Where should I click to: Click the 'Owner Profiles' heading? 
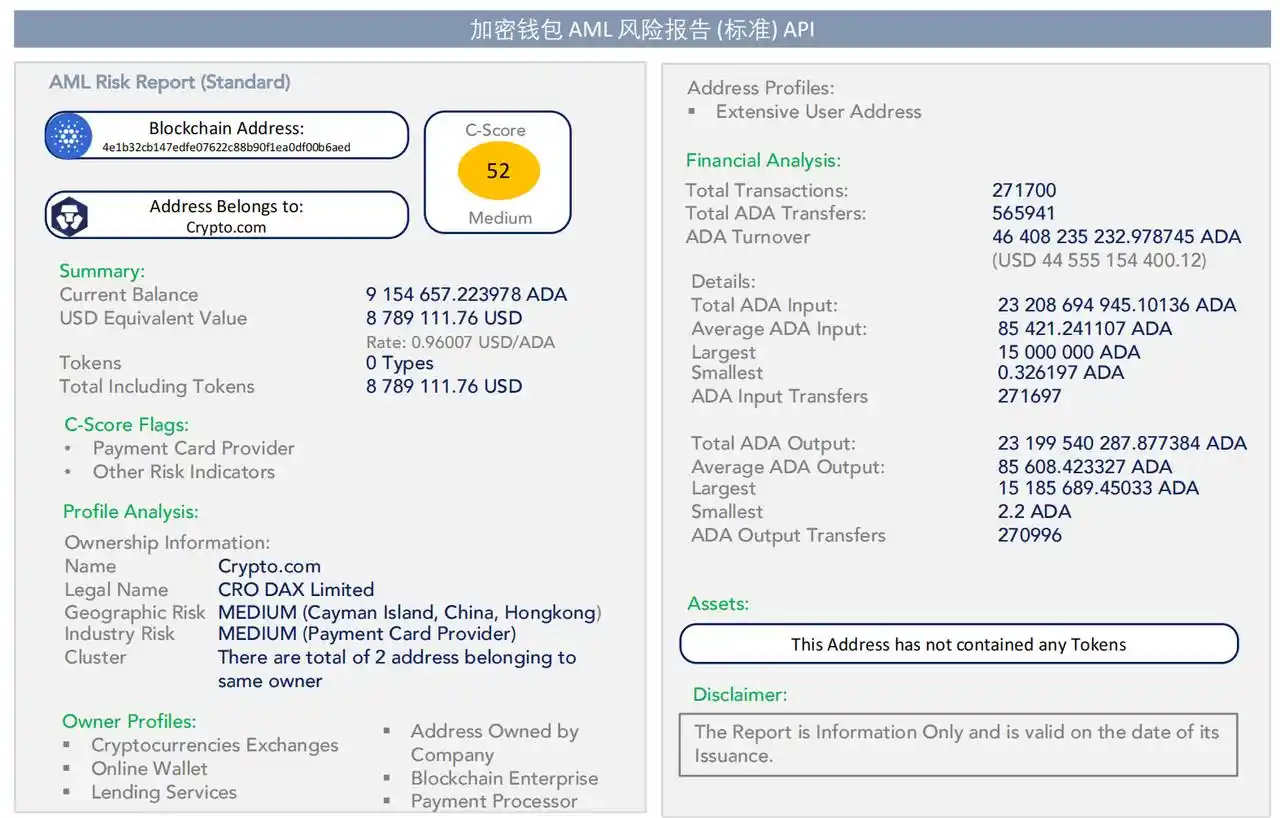[129, 721]
